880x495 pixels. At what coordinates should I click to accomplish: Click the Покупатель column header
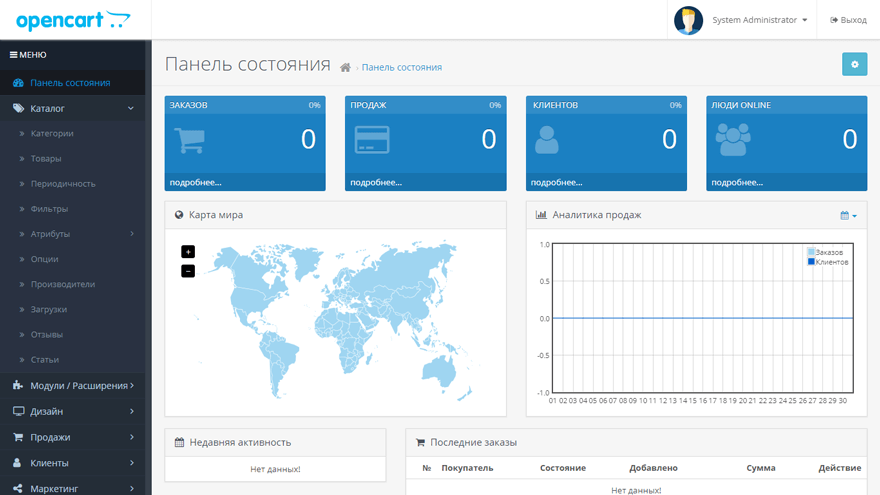pyautogui.click(x=468, y=468)
